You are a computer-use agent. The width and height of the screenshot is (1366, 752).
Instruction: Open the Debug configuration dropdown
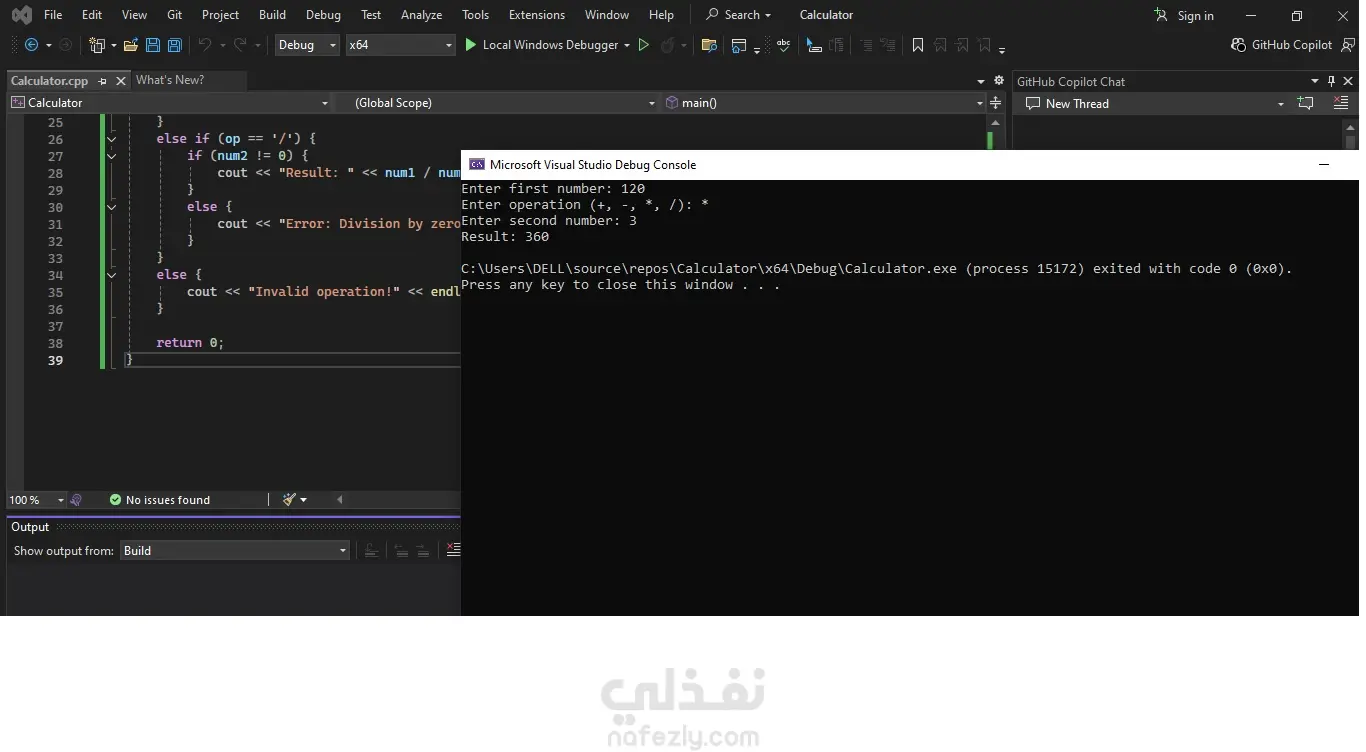click(307, 45)
